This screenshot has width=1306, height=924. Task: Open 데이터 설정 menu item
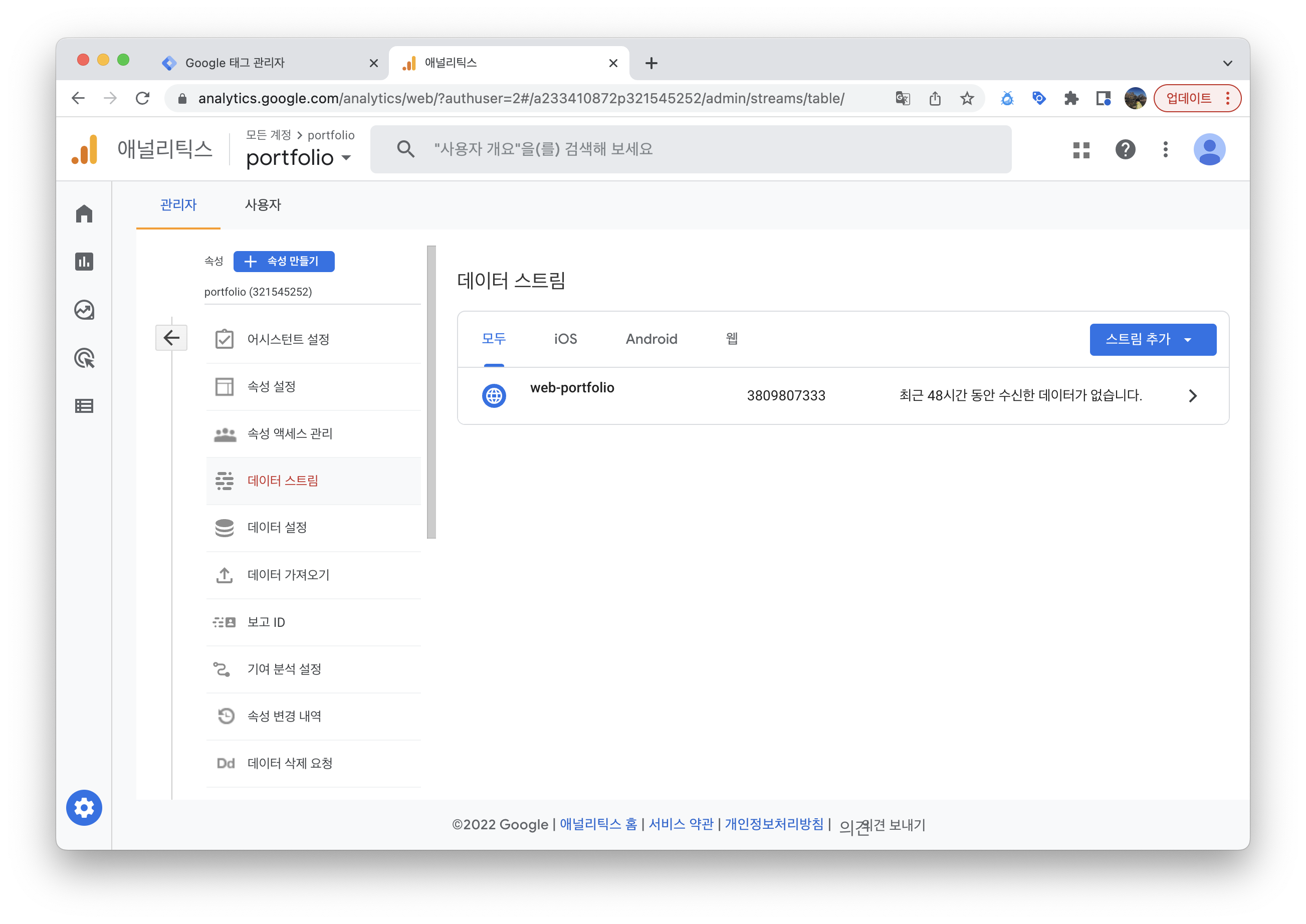tap(314, 528)
